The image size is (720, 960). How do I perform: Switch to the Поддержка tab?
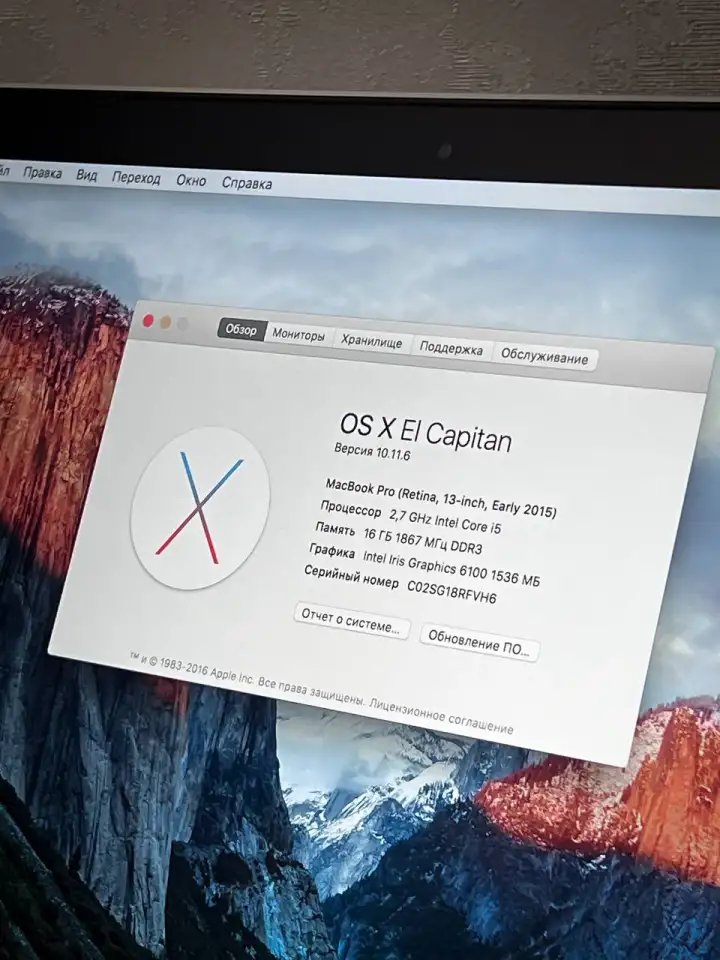[x=451, y=349]
